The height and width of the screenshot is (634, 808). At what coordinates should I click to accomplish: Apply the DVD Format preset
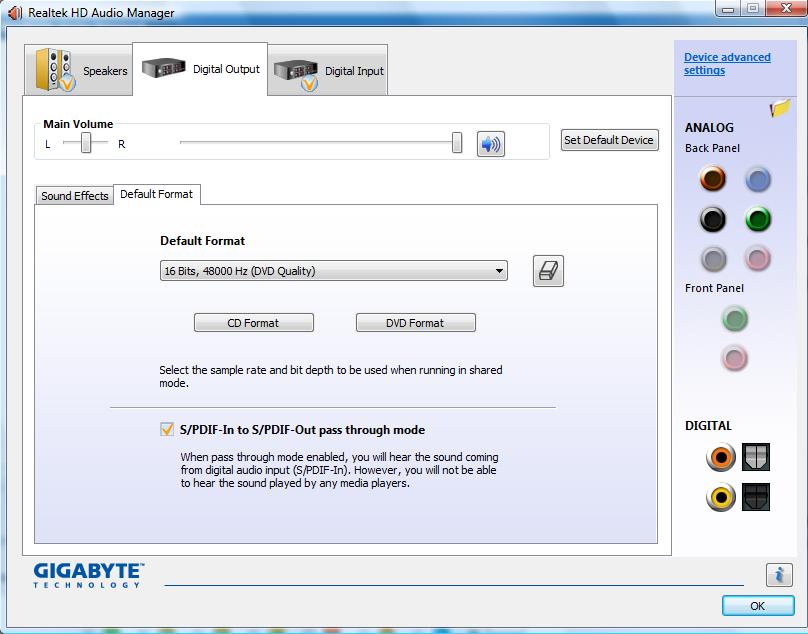coord(415,323)
